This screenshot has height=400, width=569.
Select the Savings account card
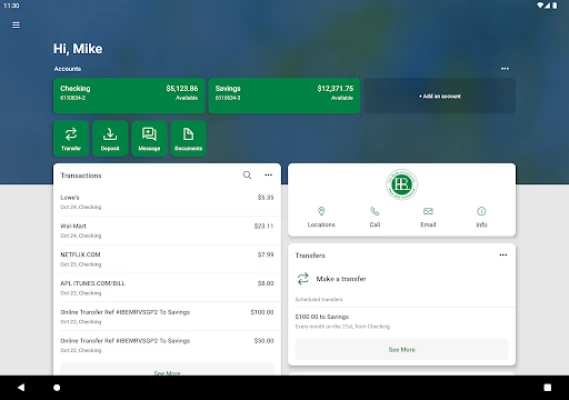pos(284,96)
